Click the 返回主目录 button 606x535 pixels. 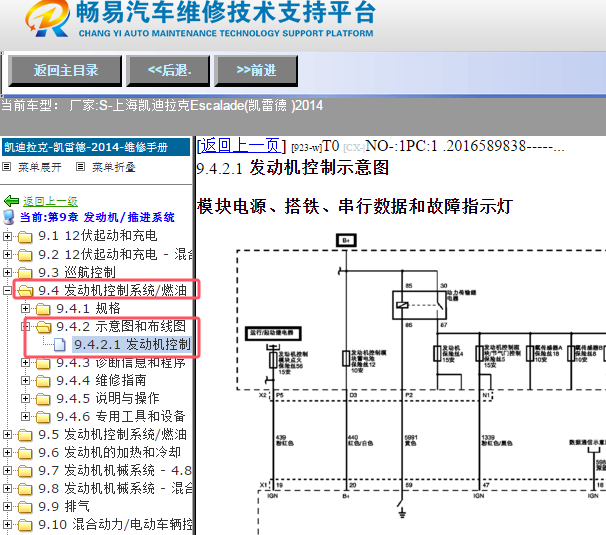(65, 71)
